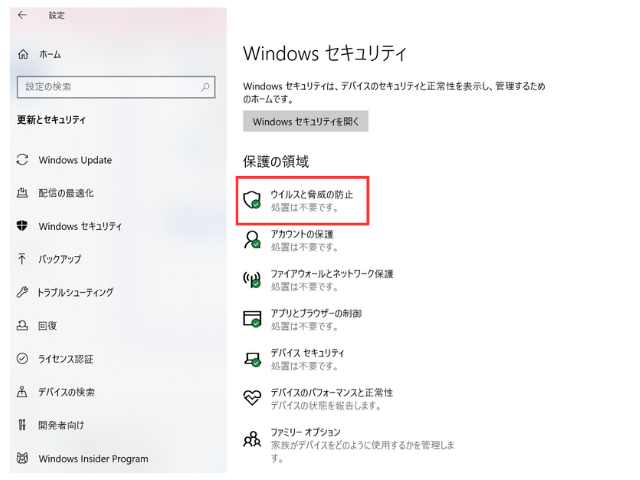
Task: Open ファイアウォールとネットワーク保護 link
Action: tap(332, 274)
